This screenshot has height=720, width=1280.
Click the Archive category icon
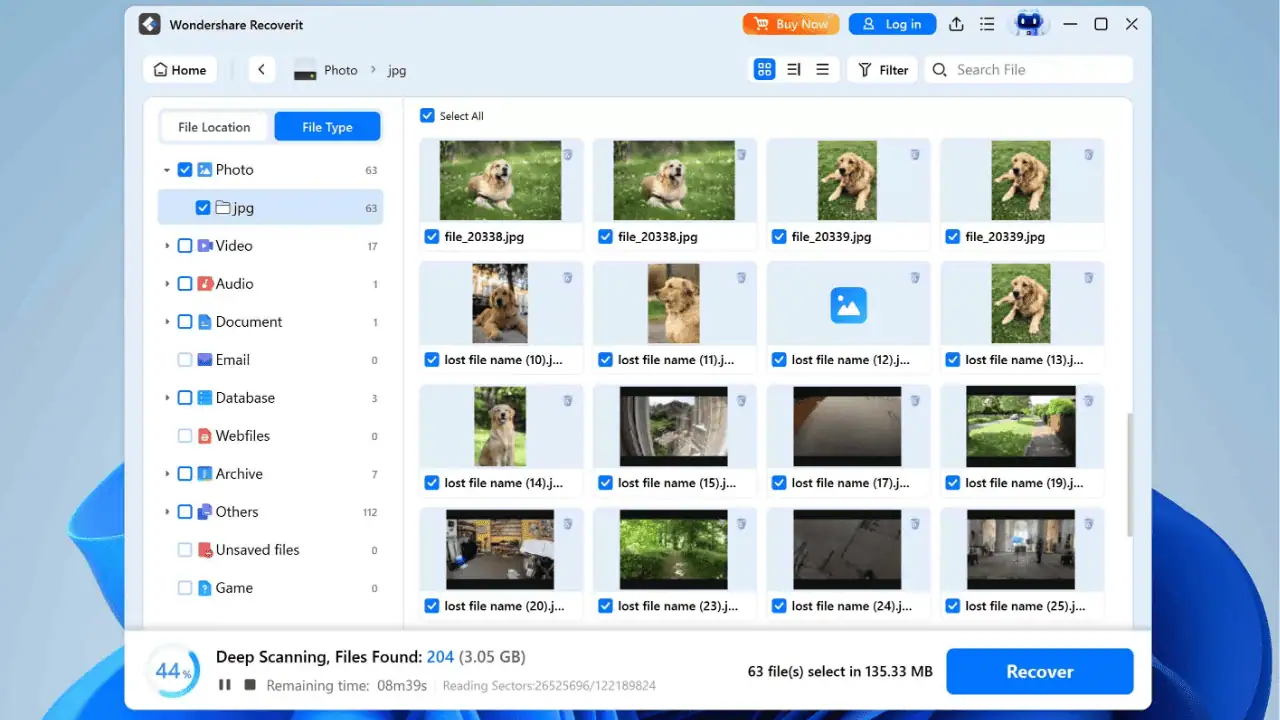pos(204,474)
